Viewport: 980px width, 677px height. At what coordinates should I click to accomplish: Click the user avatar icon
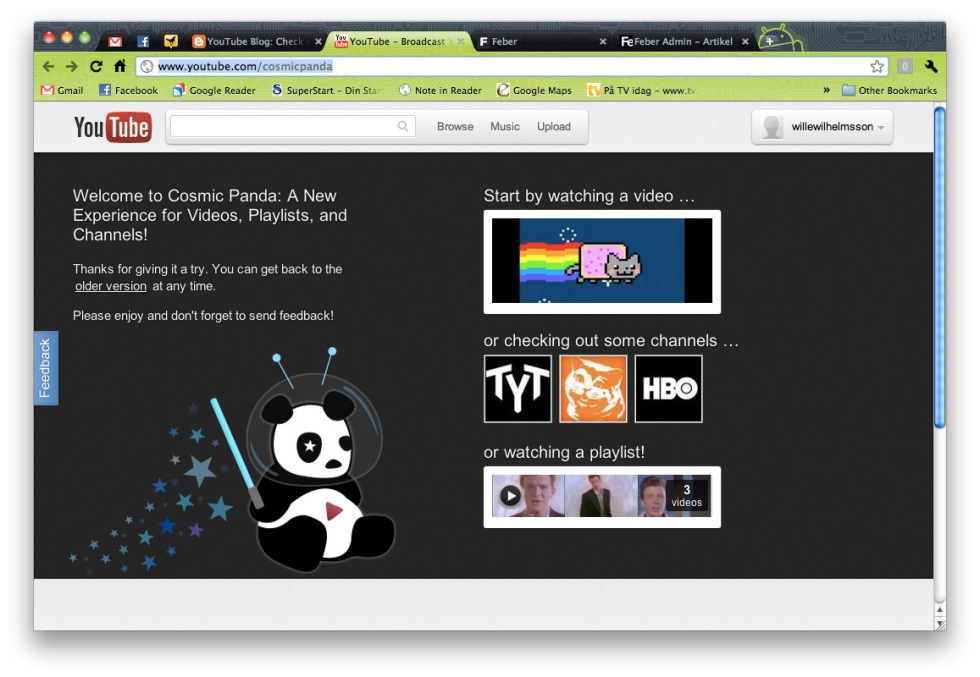(x=772, y=127)
